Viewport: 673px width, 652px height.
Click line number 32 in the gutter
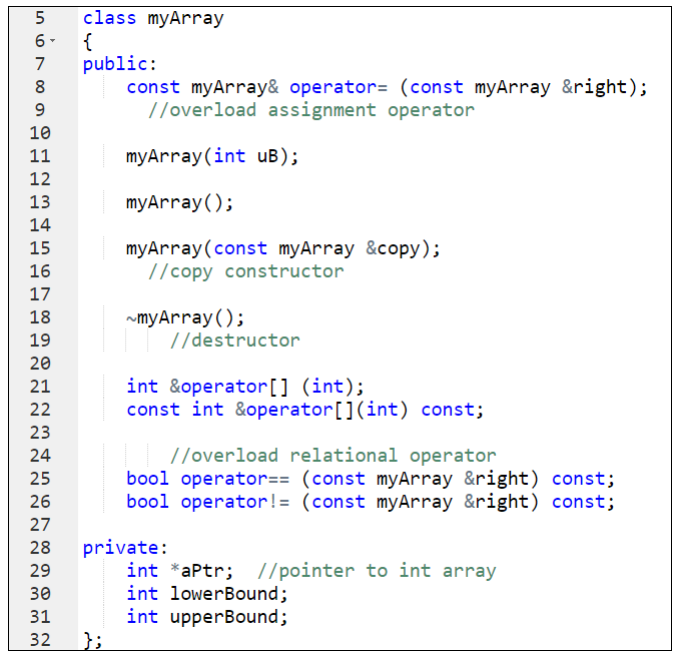pos(40,640)
